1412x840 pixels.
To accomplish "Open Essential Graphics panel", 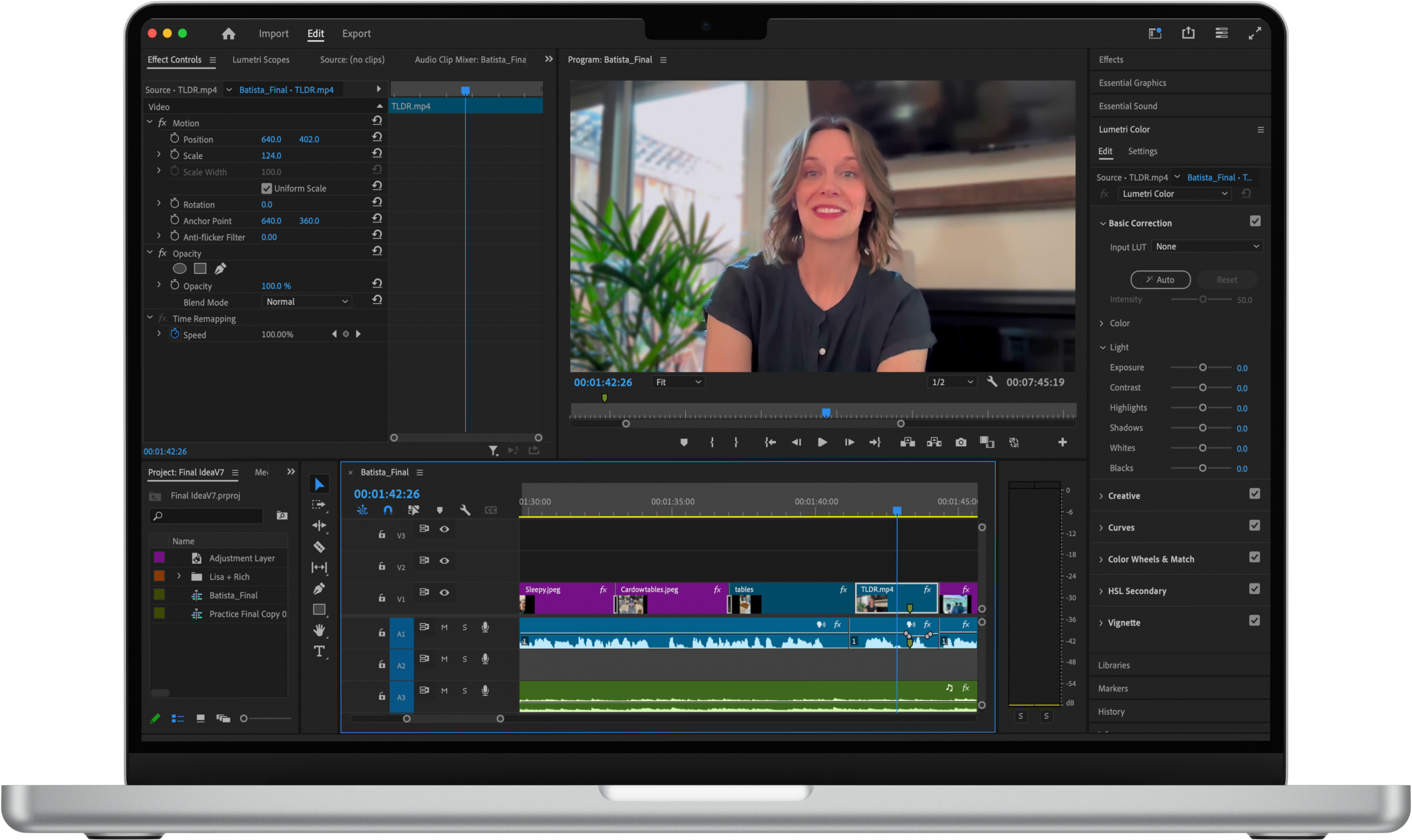I will (x=1132, y=83).
